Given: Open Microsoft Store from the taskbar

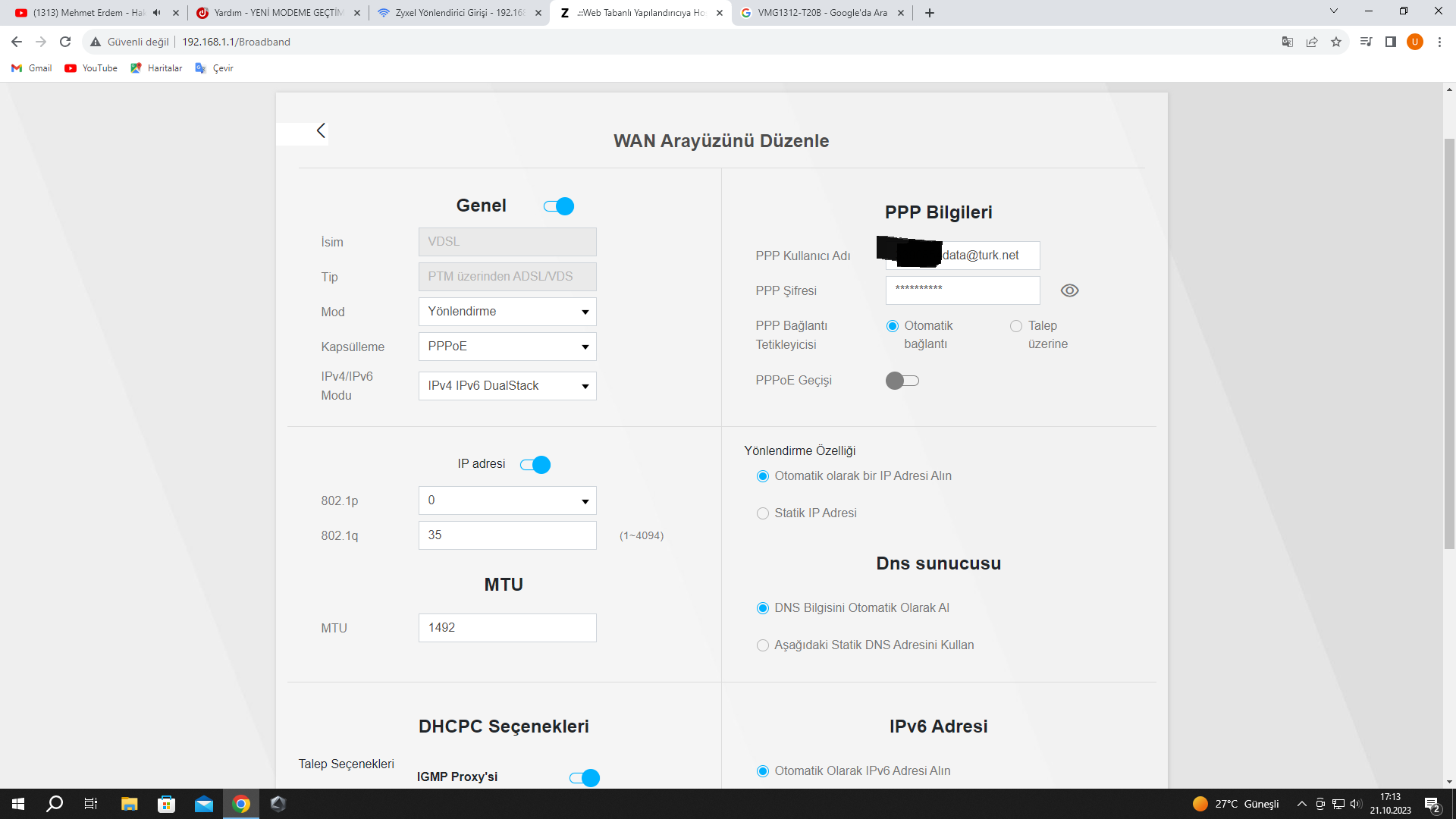Looking at the screenshot, I should 166,804.
